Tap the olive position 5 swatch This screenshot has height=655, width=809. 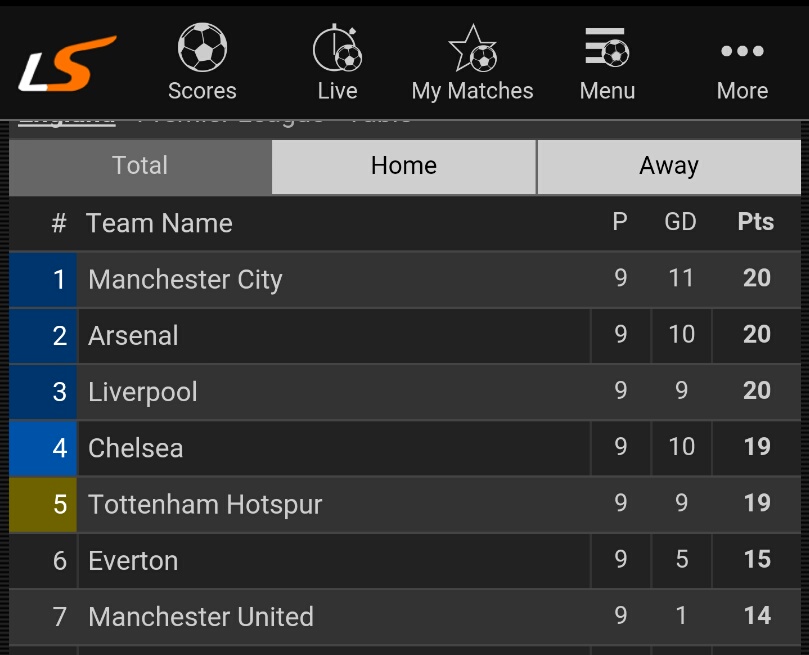click(43, 504)
